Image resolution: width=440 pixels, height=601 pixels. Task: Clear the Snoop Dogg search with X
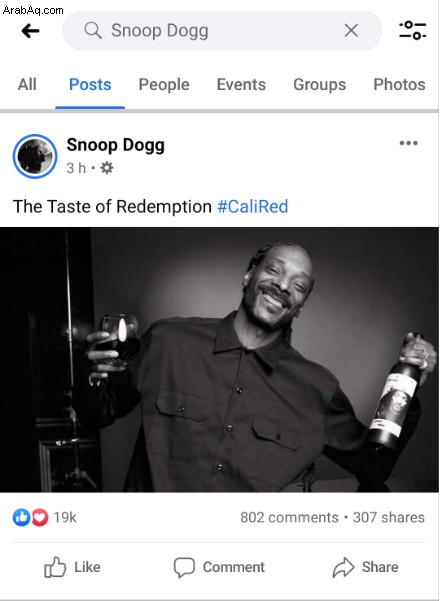point(351,30)
